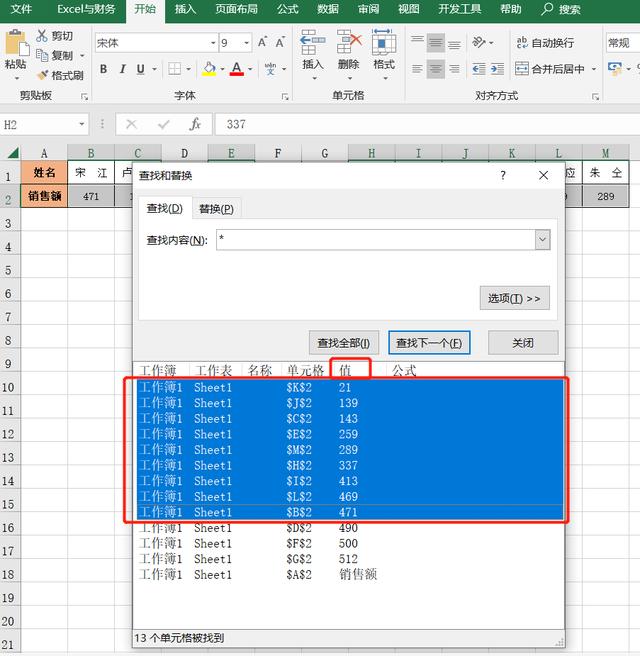Click the 查找内容 input field
The image size is (640, 656).
tap(376, 240)
